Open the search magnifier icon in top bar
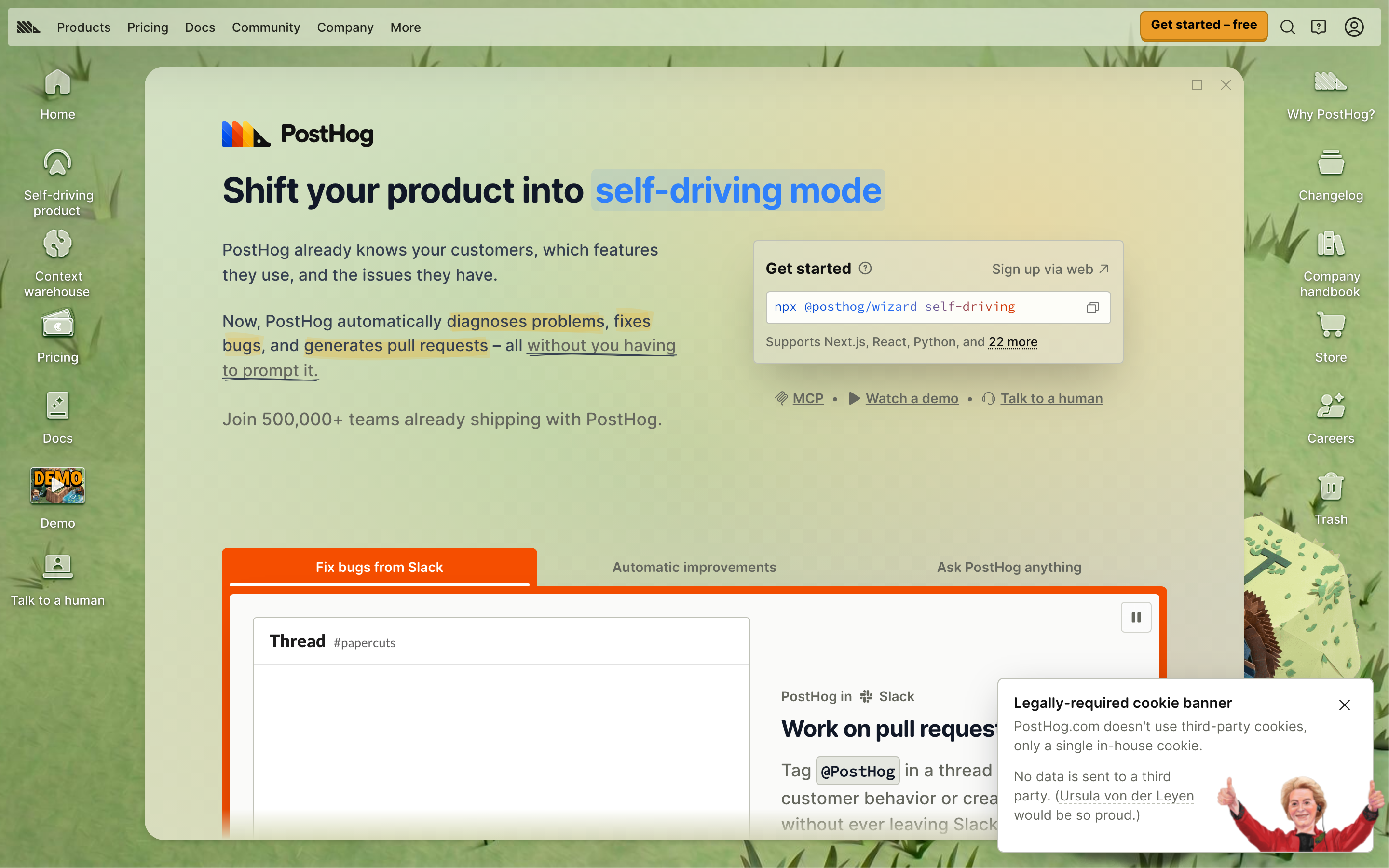 tap(1287, 27)
